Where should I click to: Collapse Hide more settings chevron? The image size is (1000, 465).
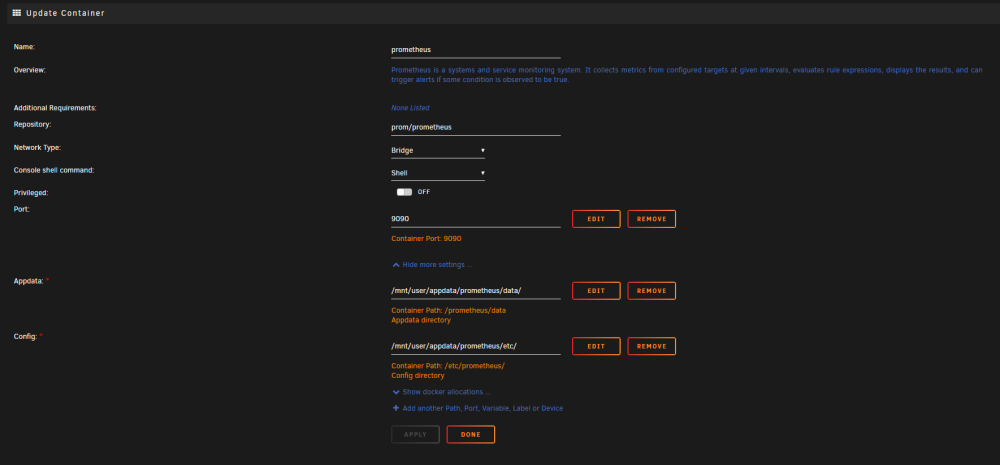[396, 265]
